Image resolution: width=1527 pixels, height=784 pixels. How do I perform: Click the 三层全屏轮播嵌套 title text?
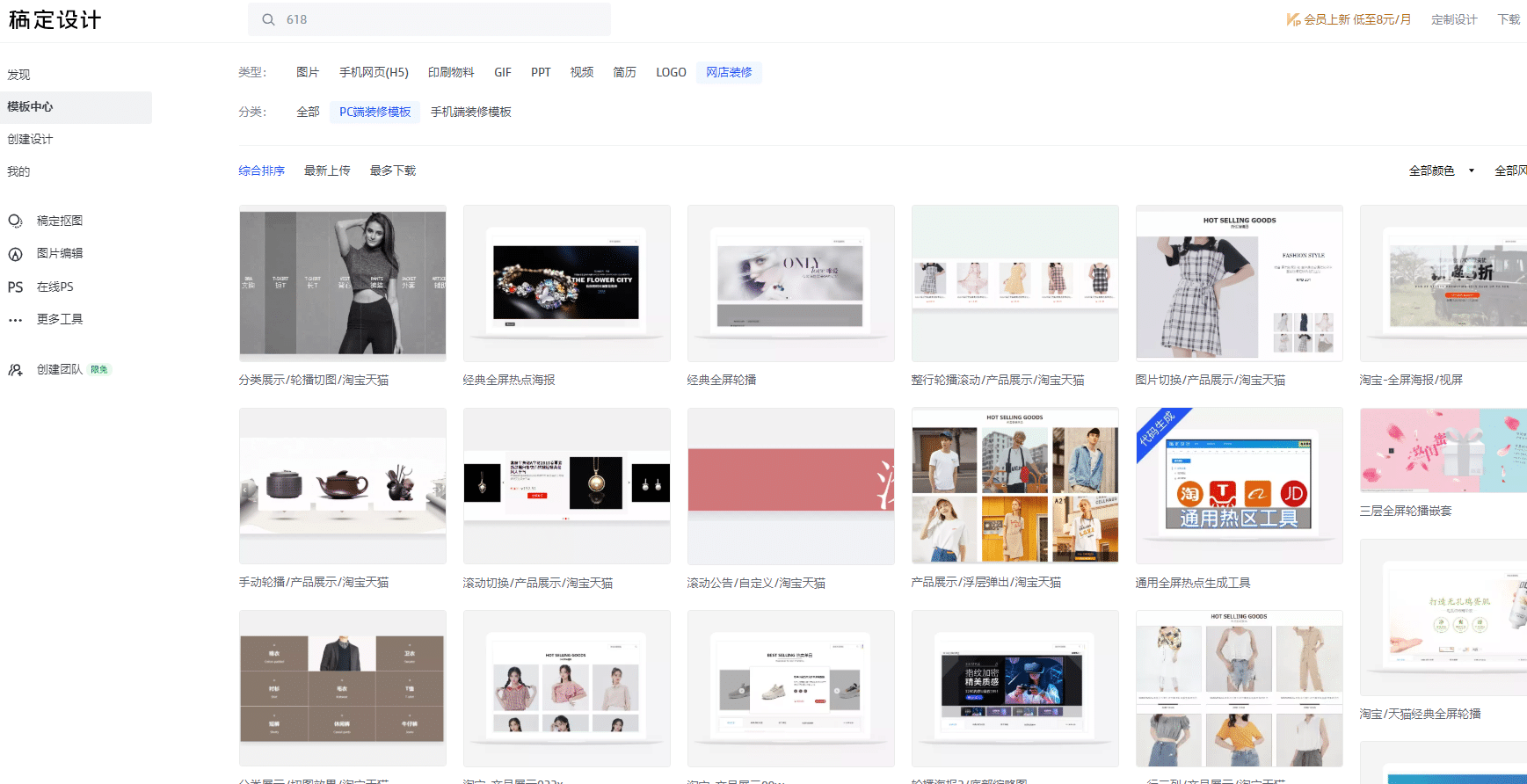point(1406,511)
